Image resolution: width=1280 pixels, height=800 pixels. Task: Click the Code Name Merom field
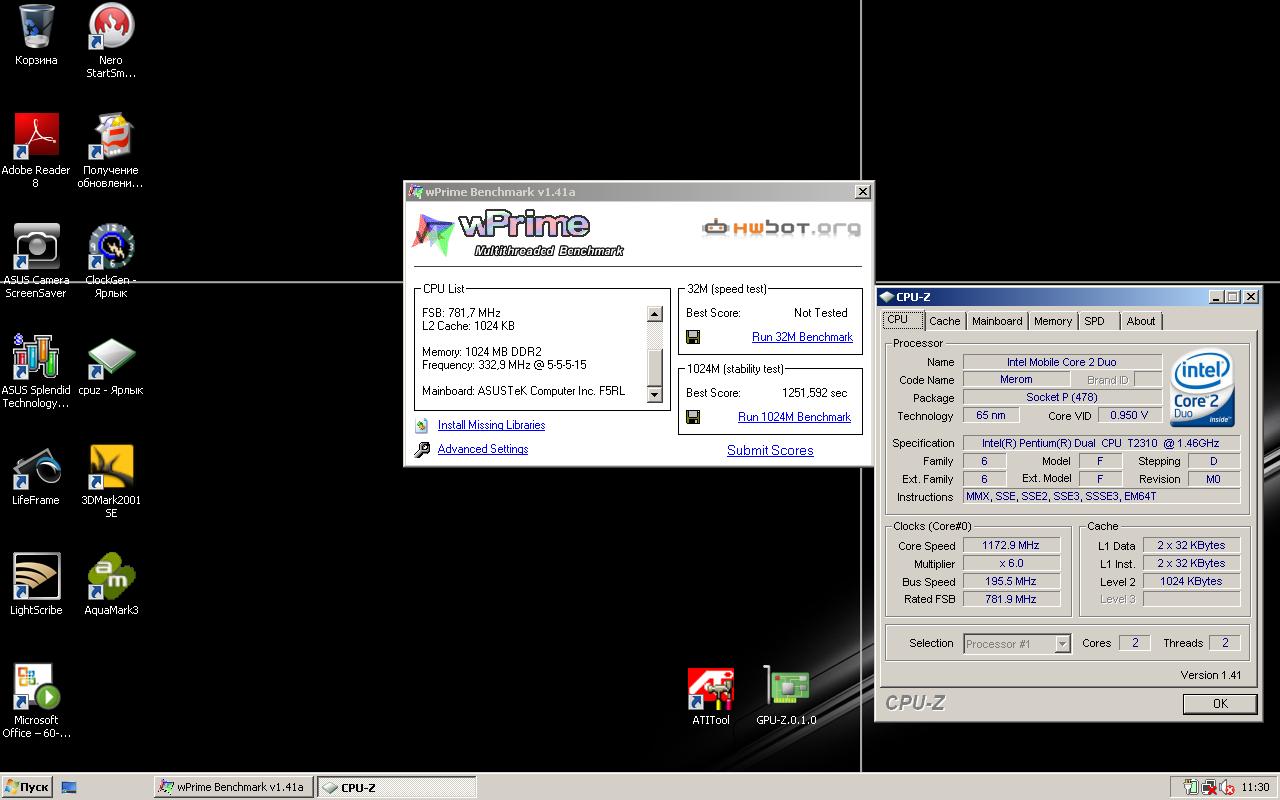1016,379
